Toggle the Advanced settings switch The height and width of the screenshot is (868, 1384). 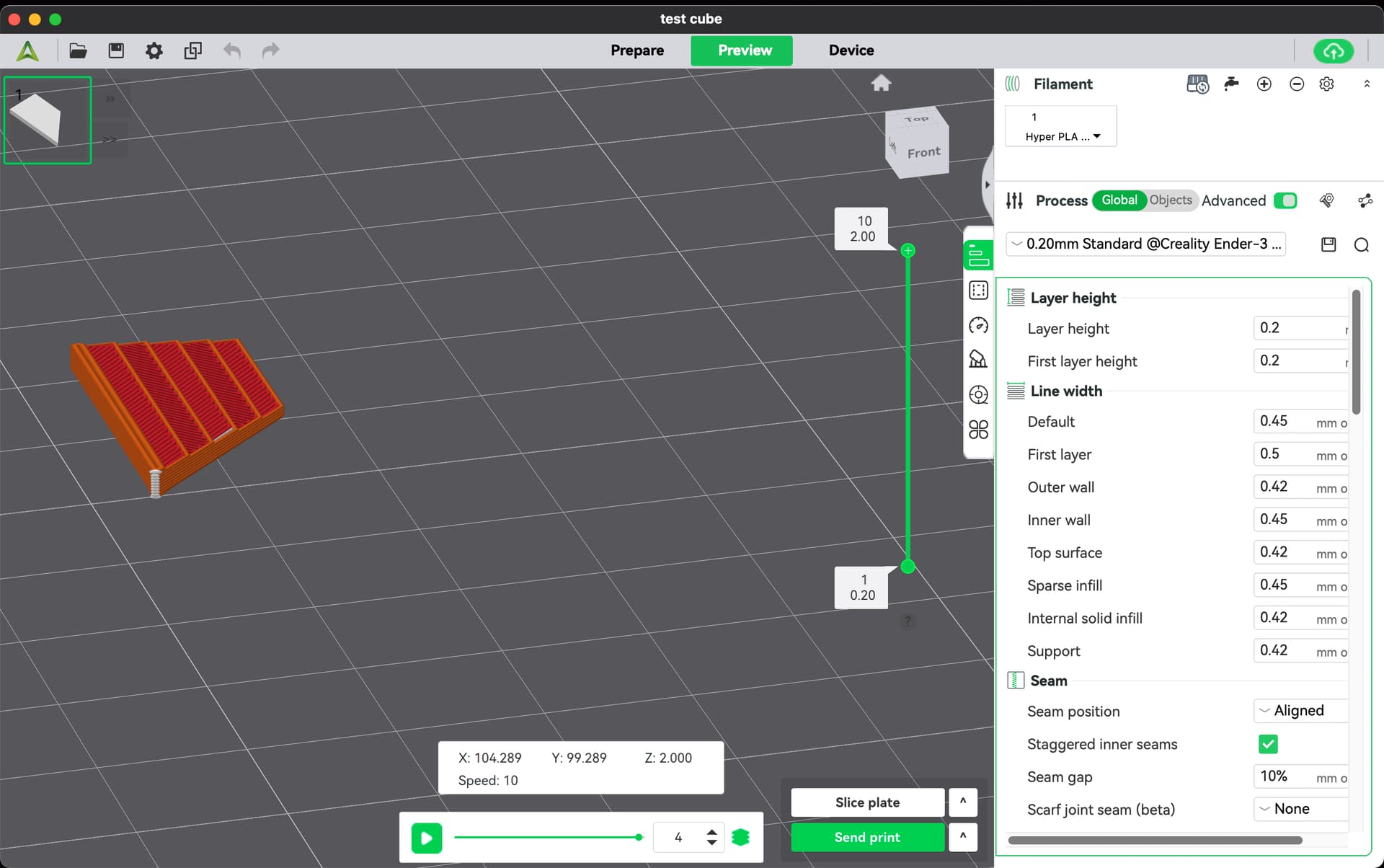pos(1285,200)
